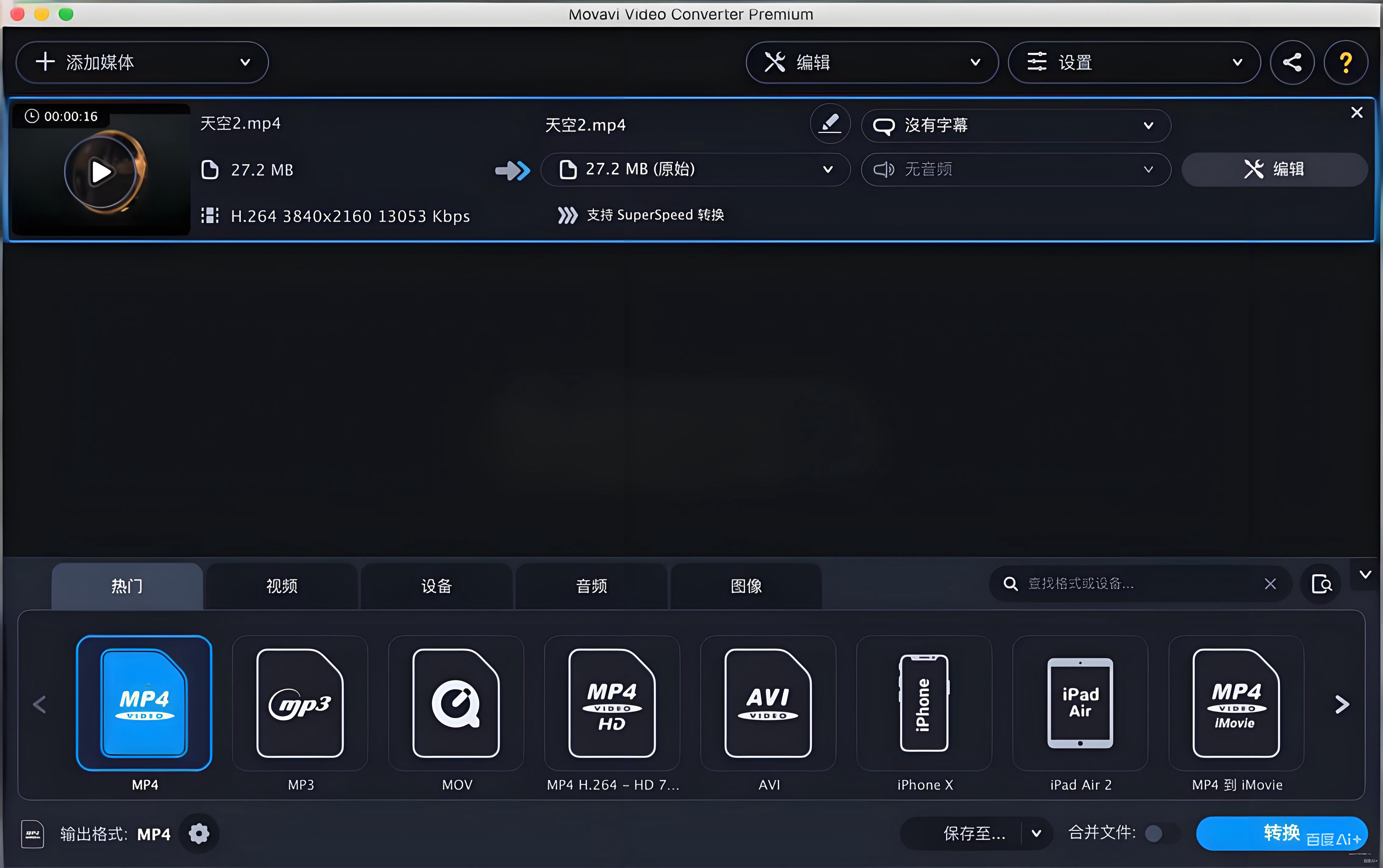Choose the MOV QuickTime format preset
This screenshot has width=1383, height=868.
(456, 704)
